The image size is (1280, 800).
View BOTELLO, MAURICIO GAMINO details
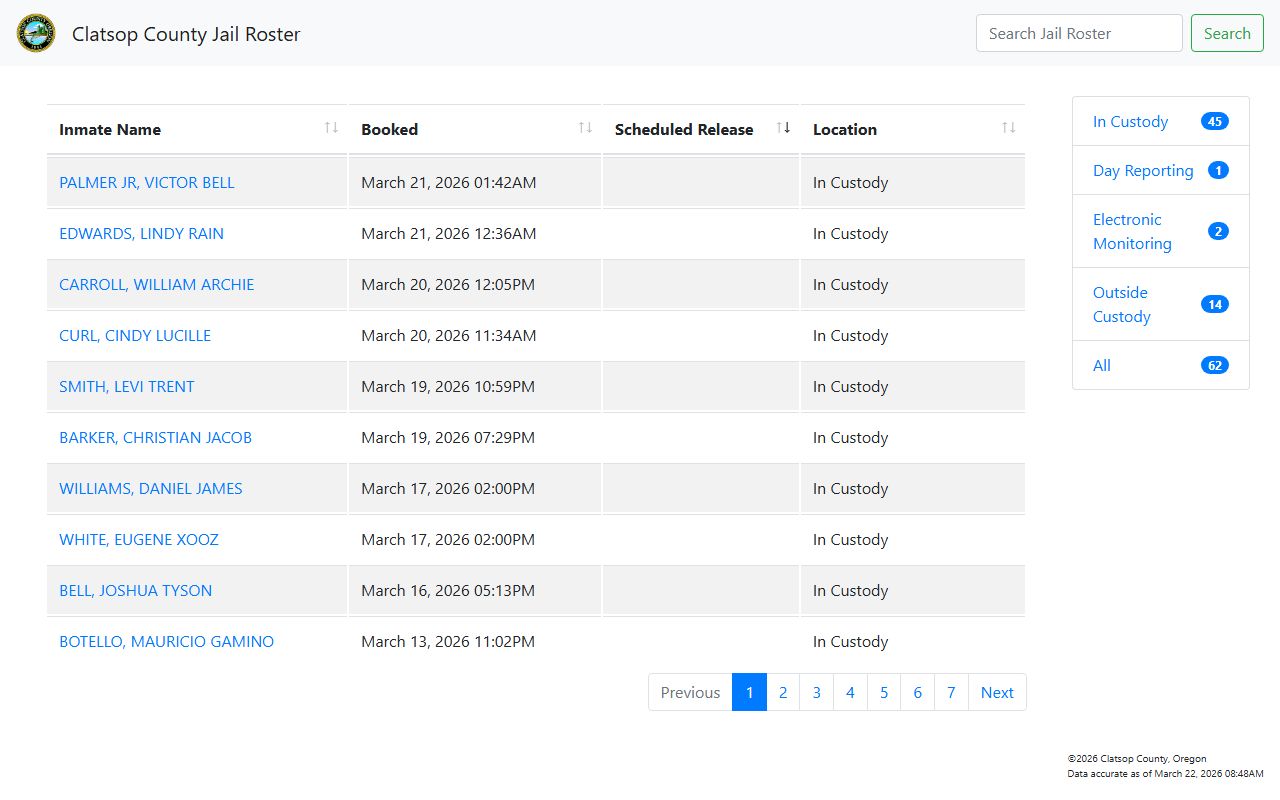[166, 642]
